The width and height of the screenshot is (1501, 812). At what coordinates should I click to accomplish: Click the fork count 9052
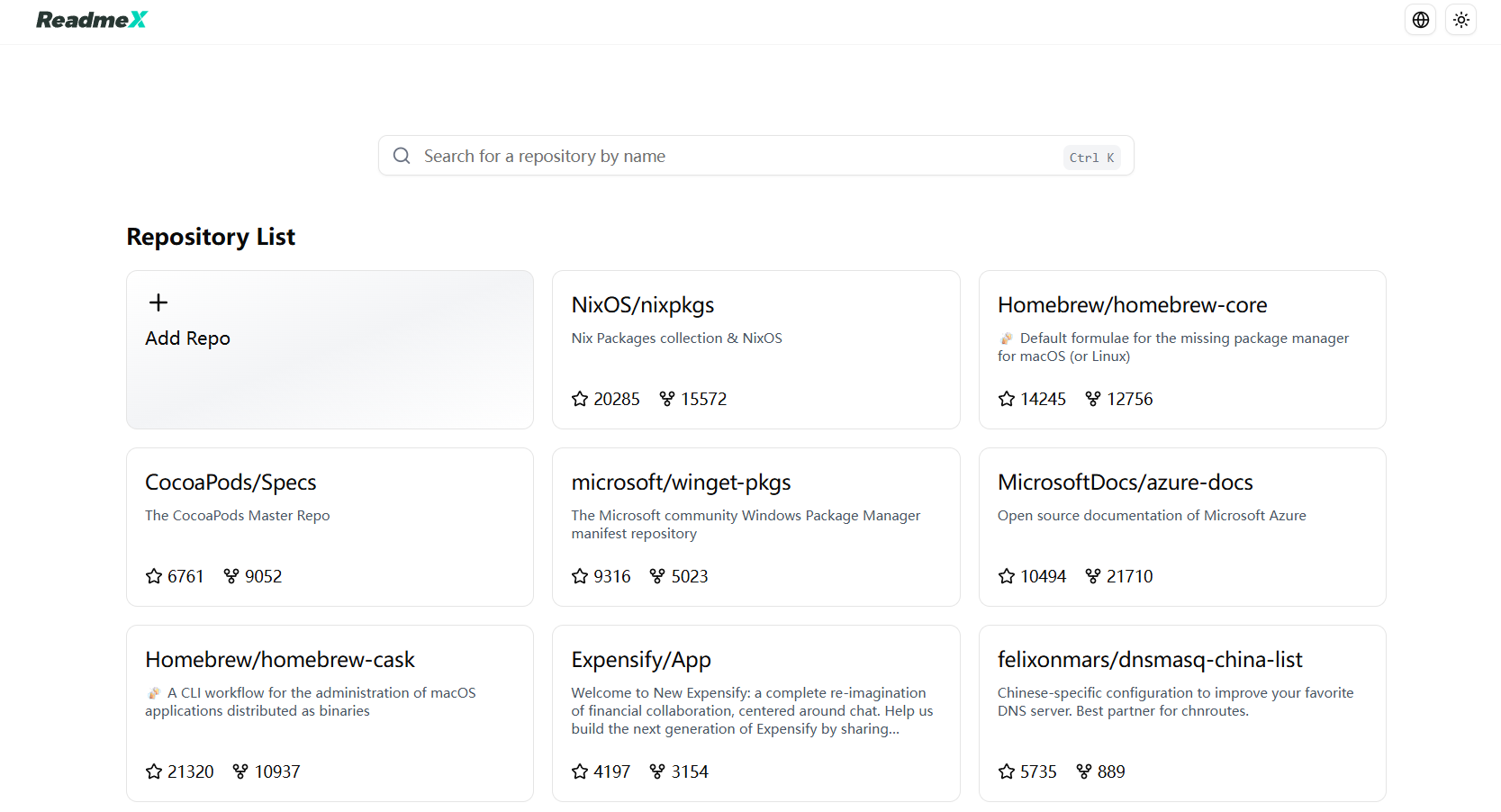click(x=264, y=576)
